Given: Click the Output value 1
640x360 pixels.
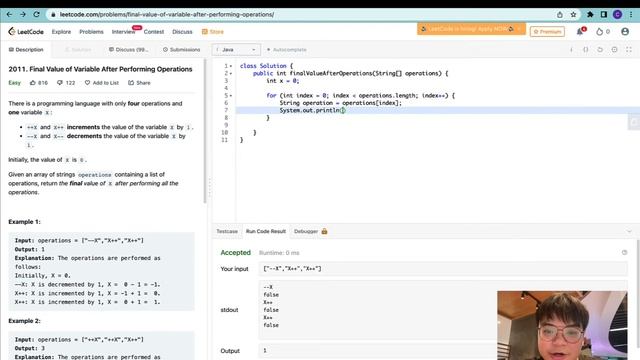Looking at the screenshot, I should 265,351.
